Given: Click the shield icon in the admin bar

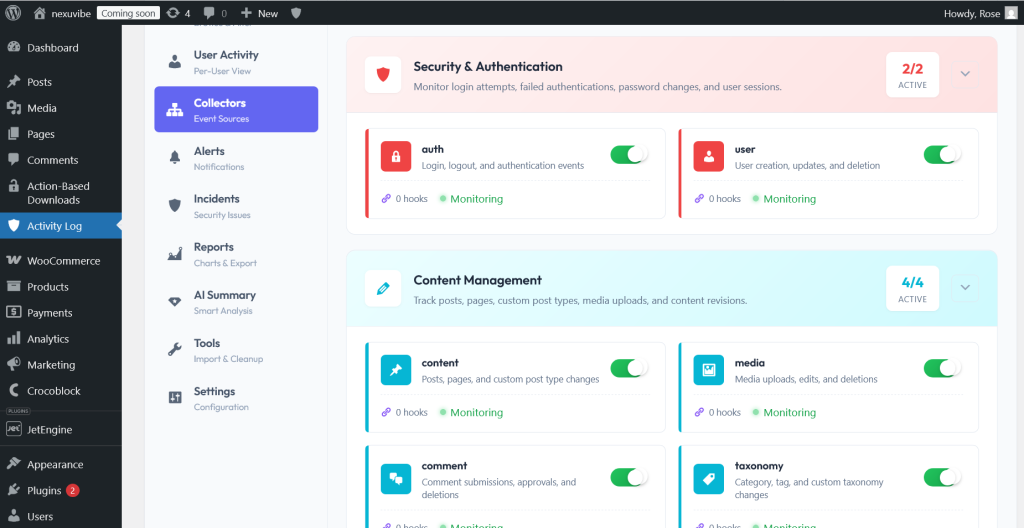Looking at the screenshot, I should click(296, 13).
